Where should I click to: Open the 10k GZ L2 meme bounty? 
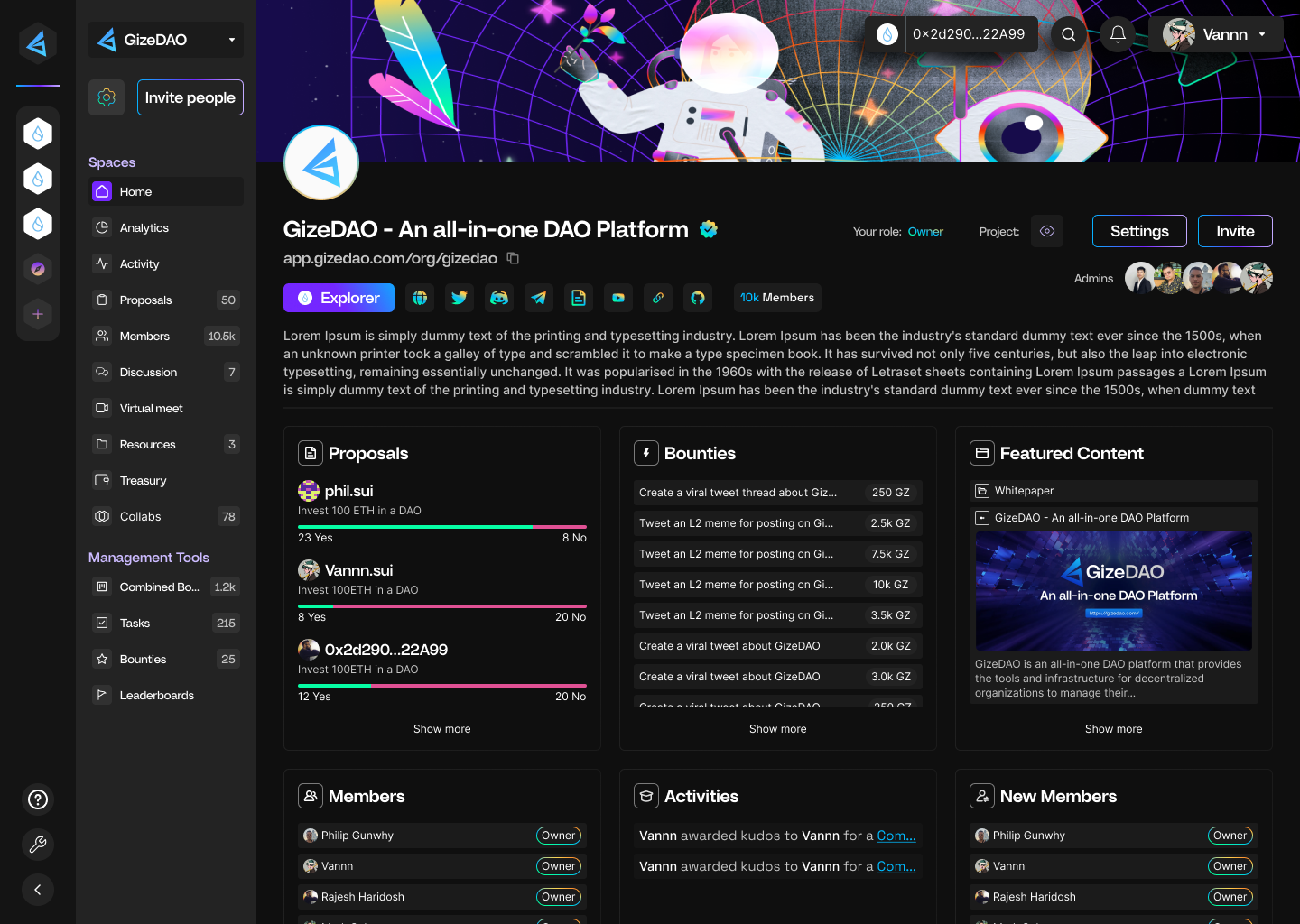pyautogui.click(x=778, y=585)
